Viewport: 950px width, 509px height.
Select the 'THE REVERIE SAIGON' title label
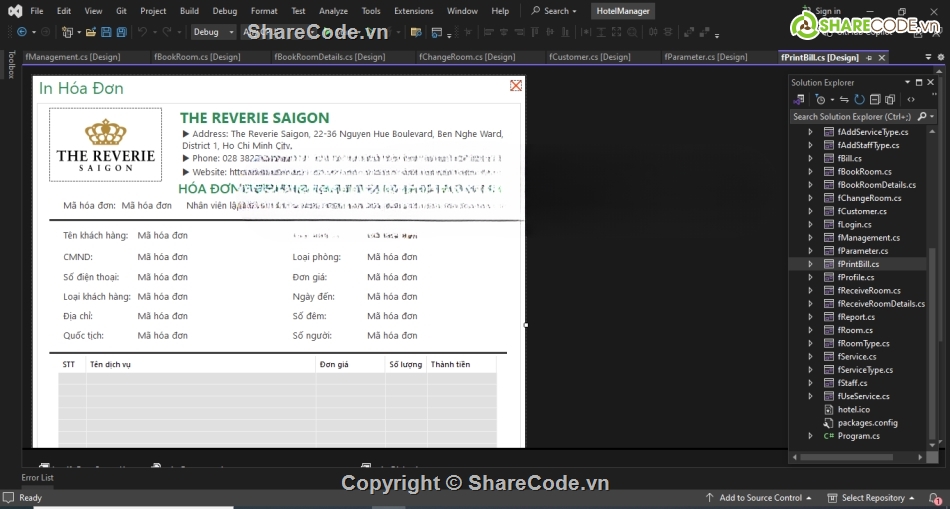coord(254,118)
